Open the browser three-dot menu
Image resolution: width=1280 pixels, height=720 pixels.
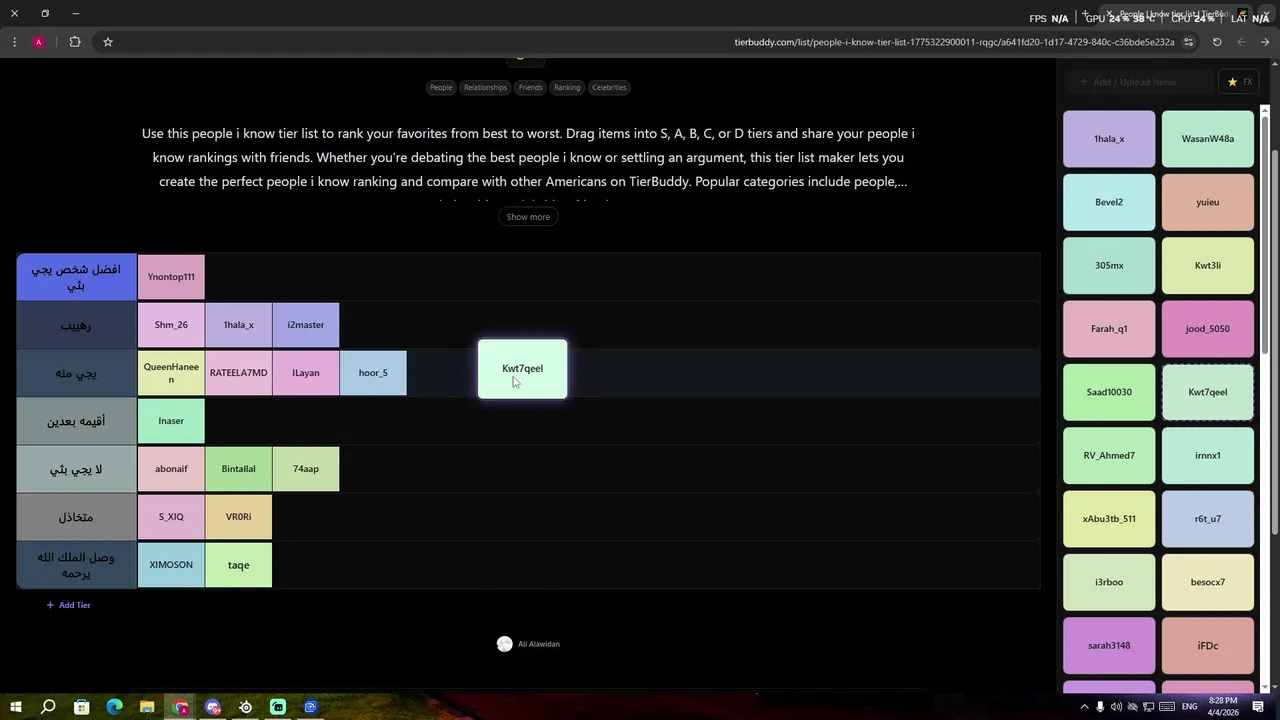(14, 42)
